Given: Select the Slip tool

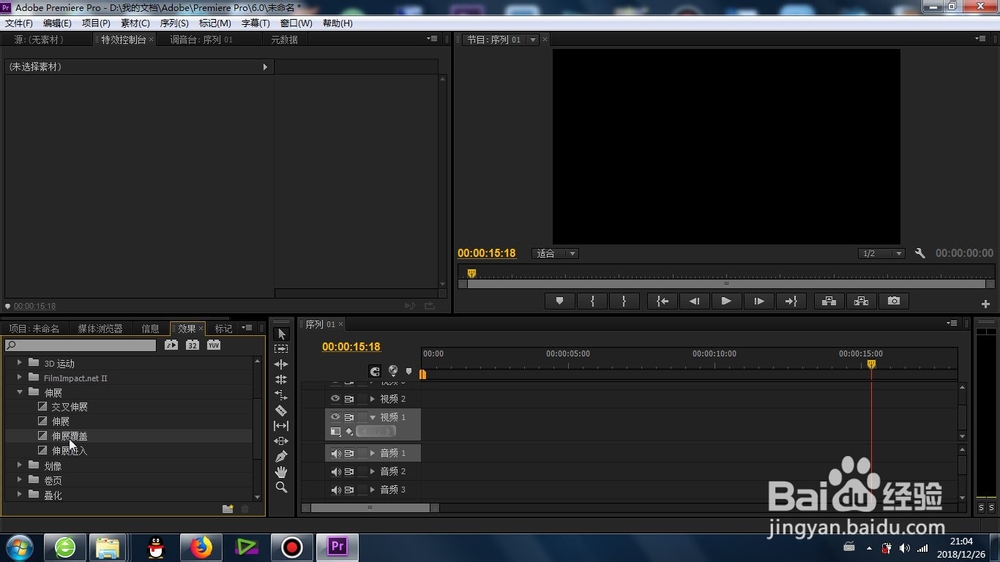Looking at the screenshot, I should (281, 425).
